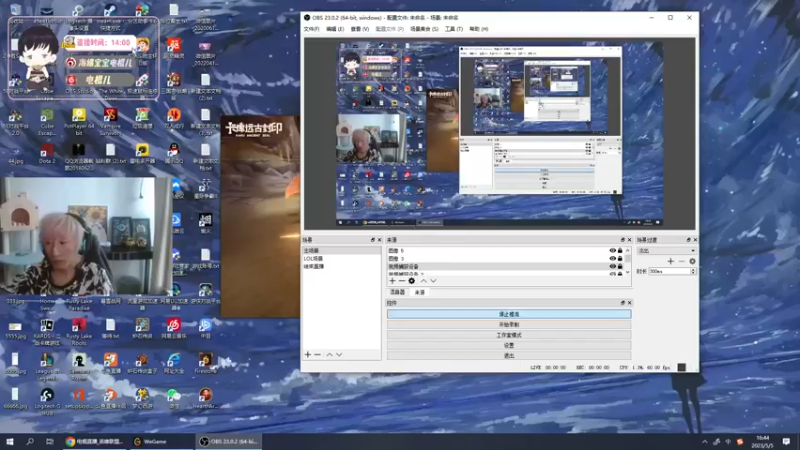
Task: Close the Scenes dock panel
Action: (379, 240)
